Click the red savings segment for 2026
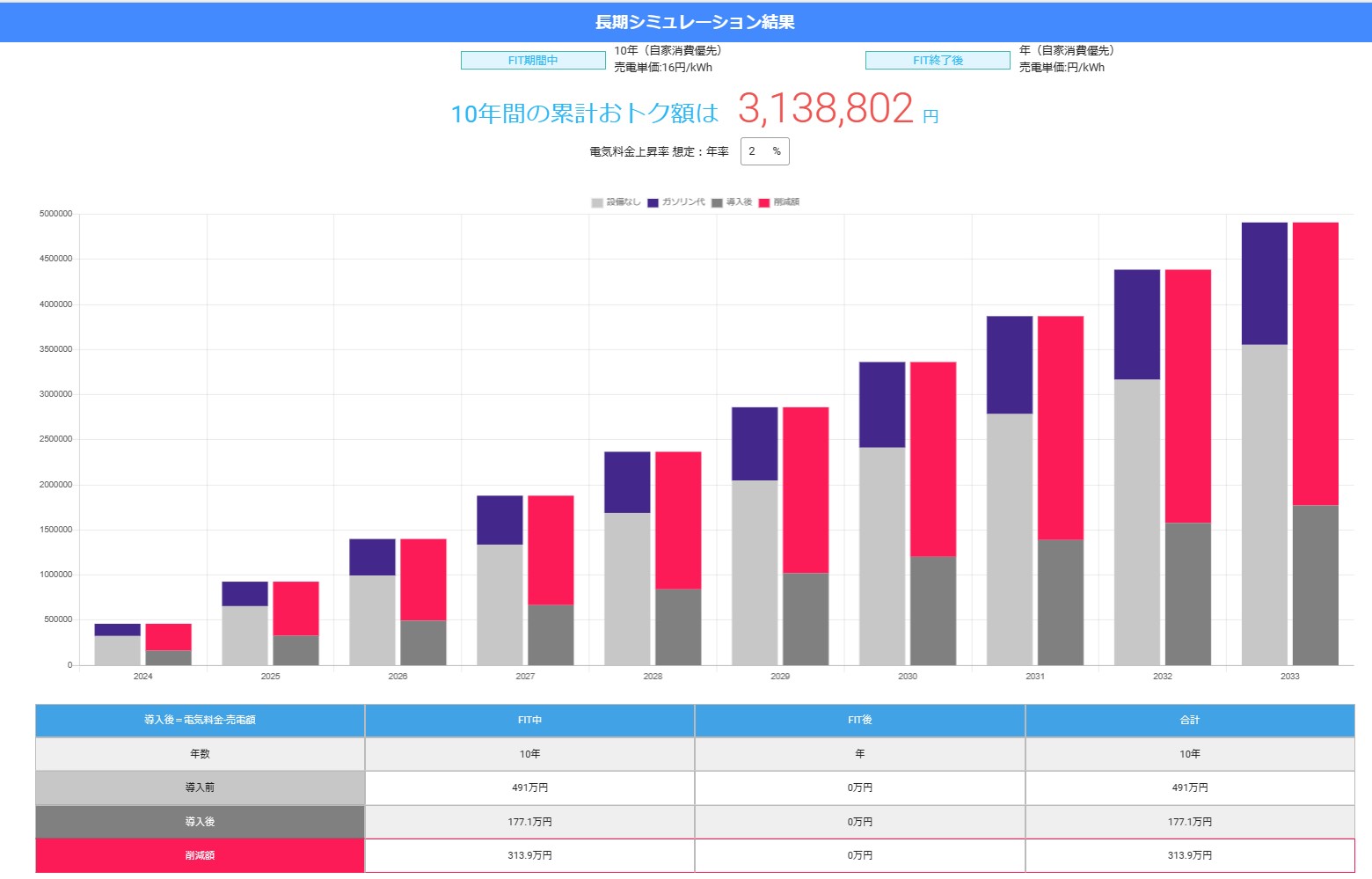Image resolution: width=1372 pixels, height=879 pixels. click(x=423, y=580)
